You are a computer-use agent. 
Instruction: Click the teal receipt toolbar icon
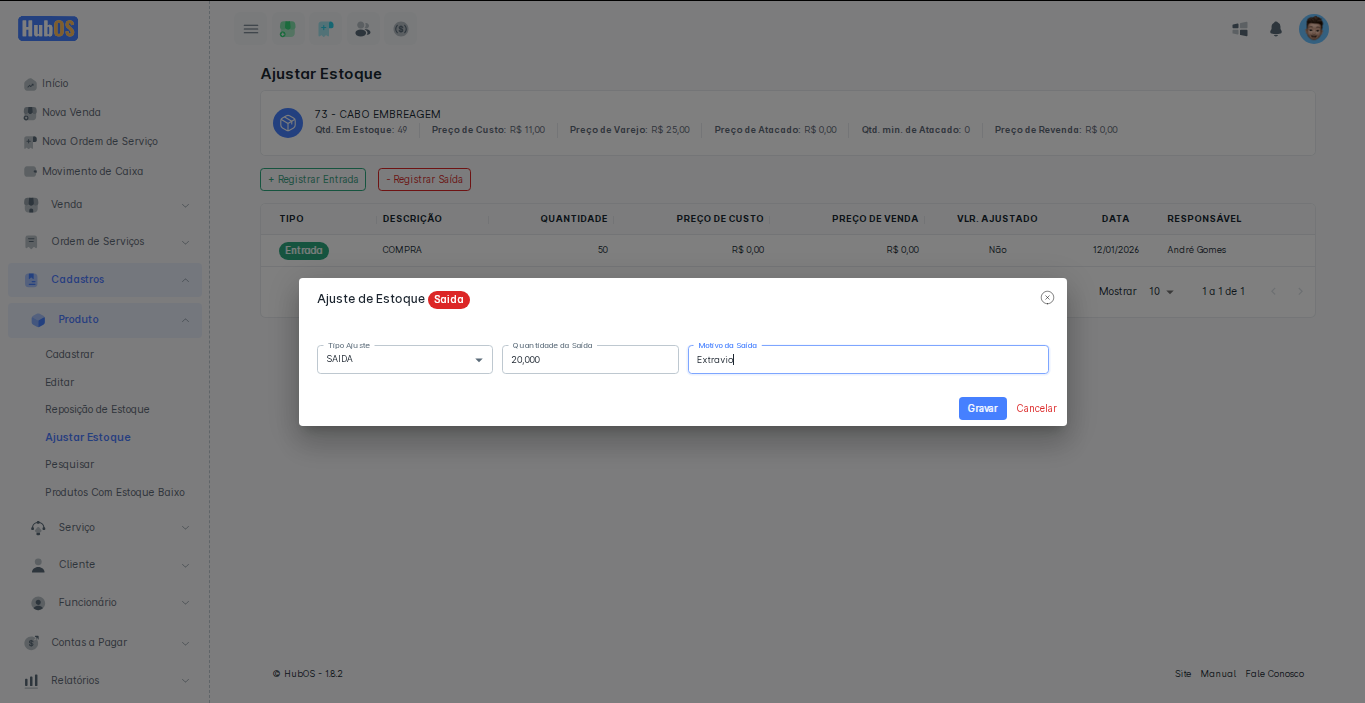326,29
